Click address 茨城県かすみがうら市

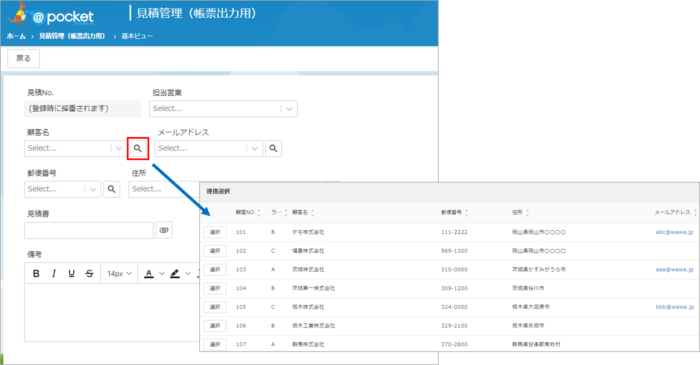[539, 270]
